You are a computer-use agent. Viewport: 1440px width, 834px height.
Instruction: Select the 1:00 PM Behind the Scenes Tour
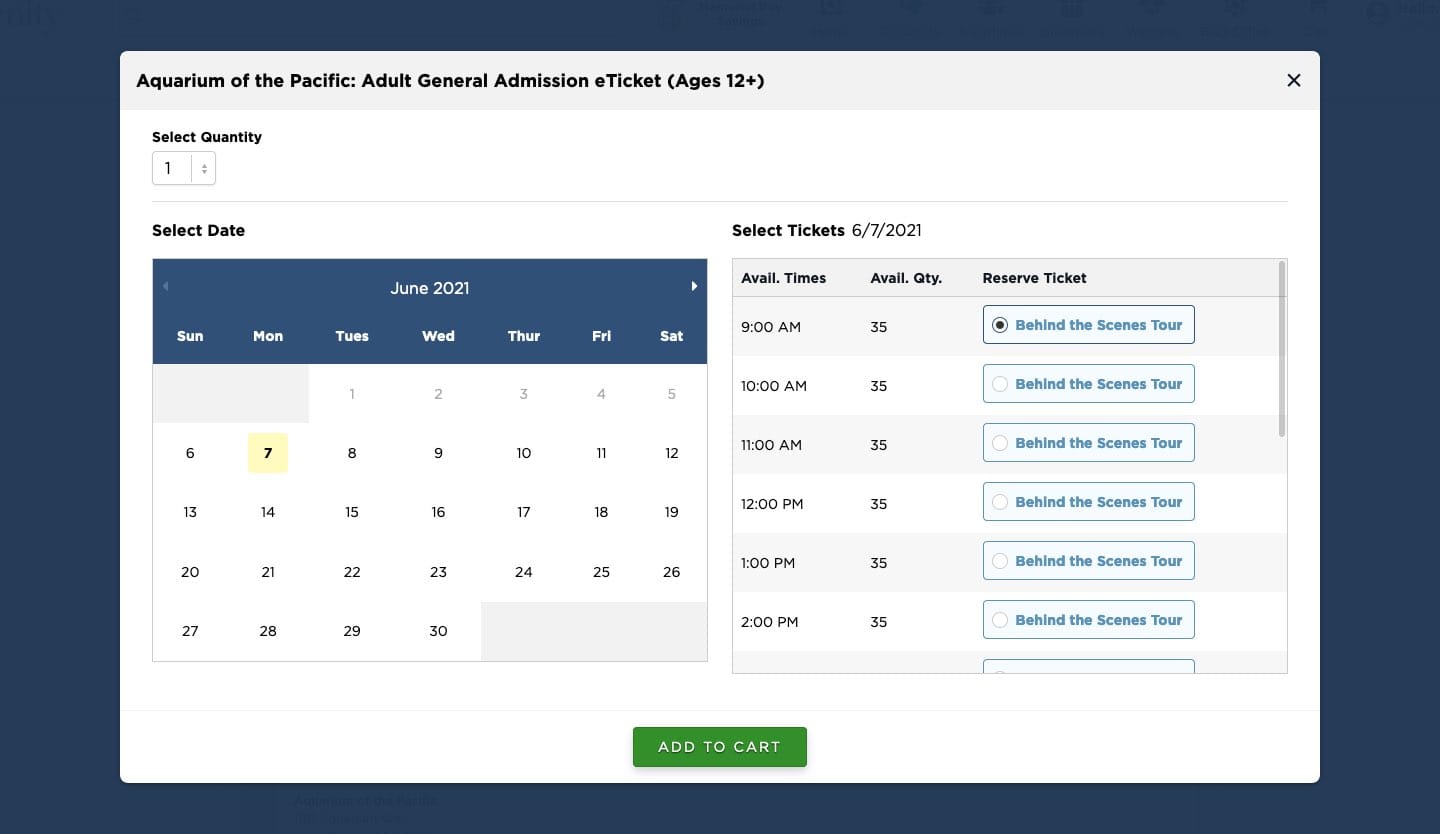pos(1088,561)
